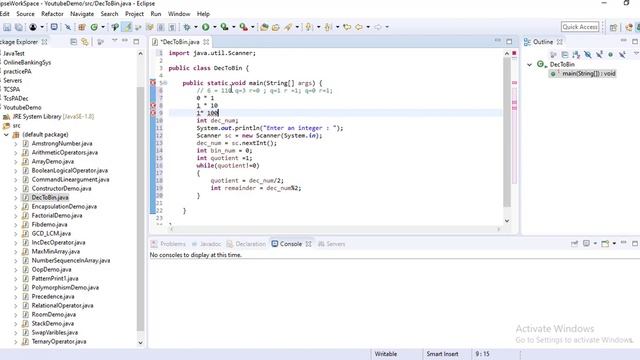
Task: Click the Package Explorer vertical scrollbar
Action: [140, 208]
